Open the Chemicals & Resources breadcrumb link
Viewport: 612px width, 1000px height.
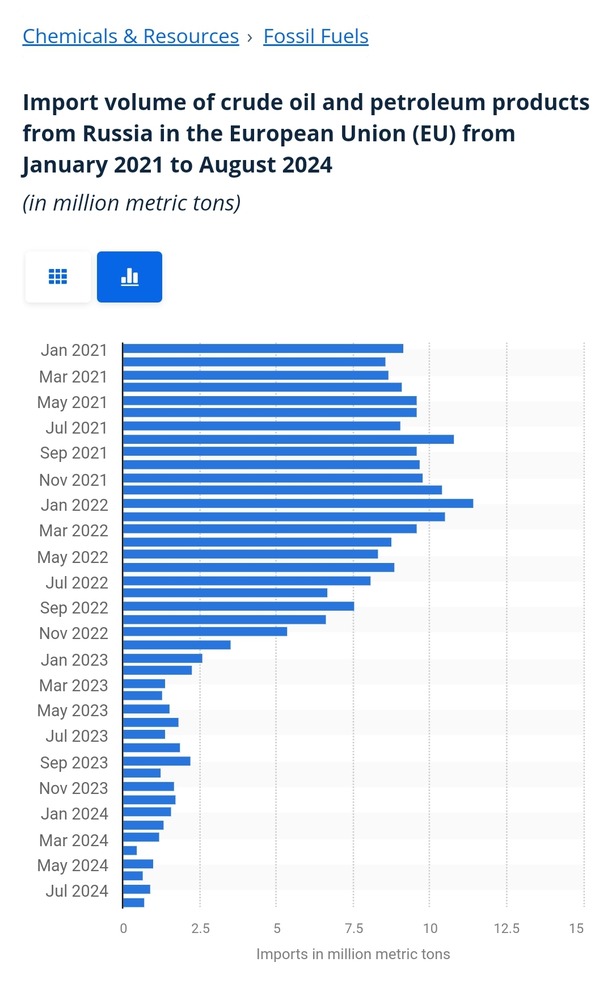(x=130, y=37)
